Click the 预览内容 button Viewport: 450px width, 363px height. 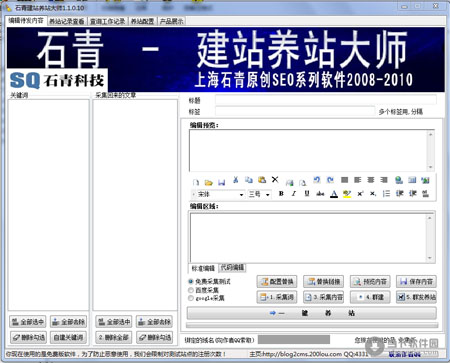370,282
